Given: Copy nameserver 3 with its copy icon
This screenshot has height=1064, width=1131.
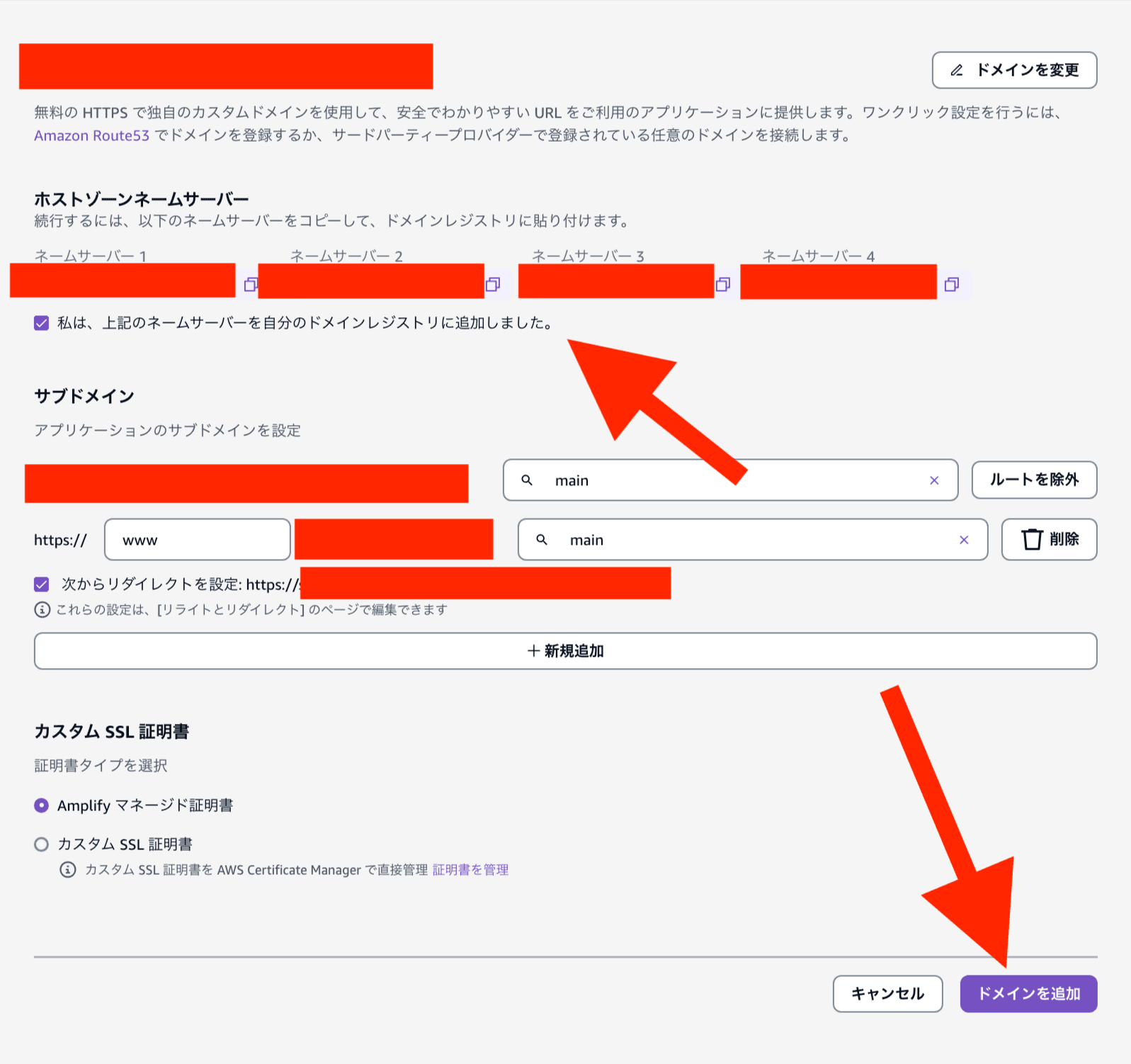Looking at the screenshot, I should pos(723,284).
